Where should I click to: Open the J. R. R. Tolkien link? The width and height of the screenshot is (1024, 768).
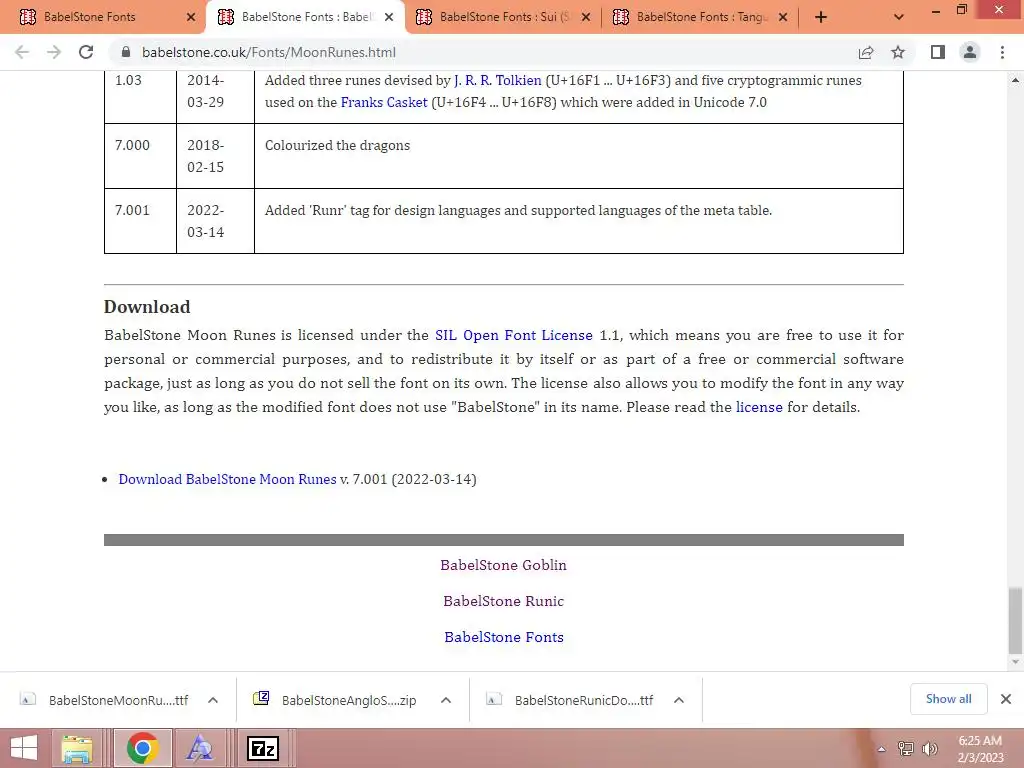(x=498, y=80)
